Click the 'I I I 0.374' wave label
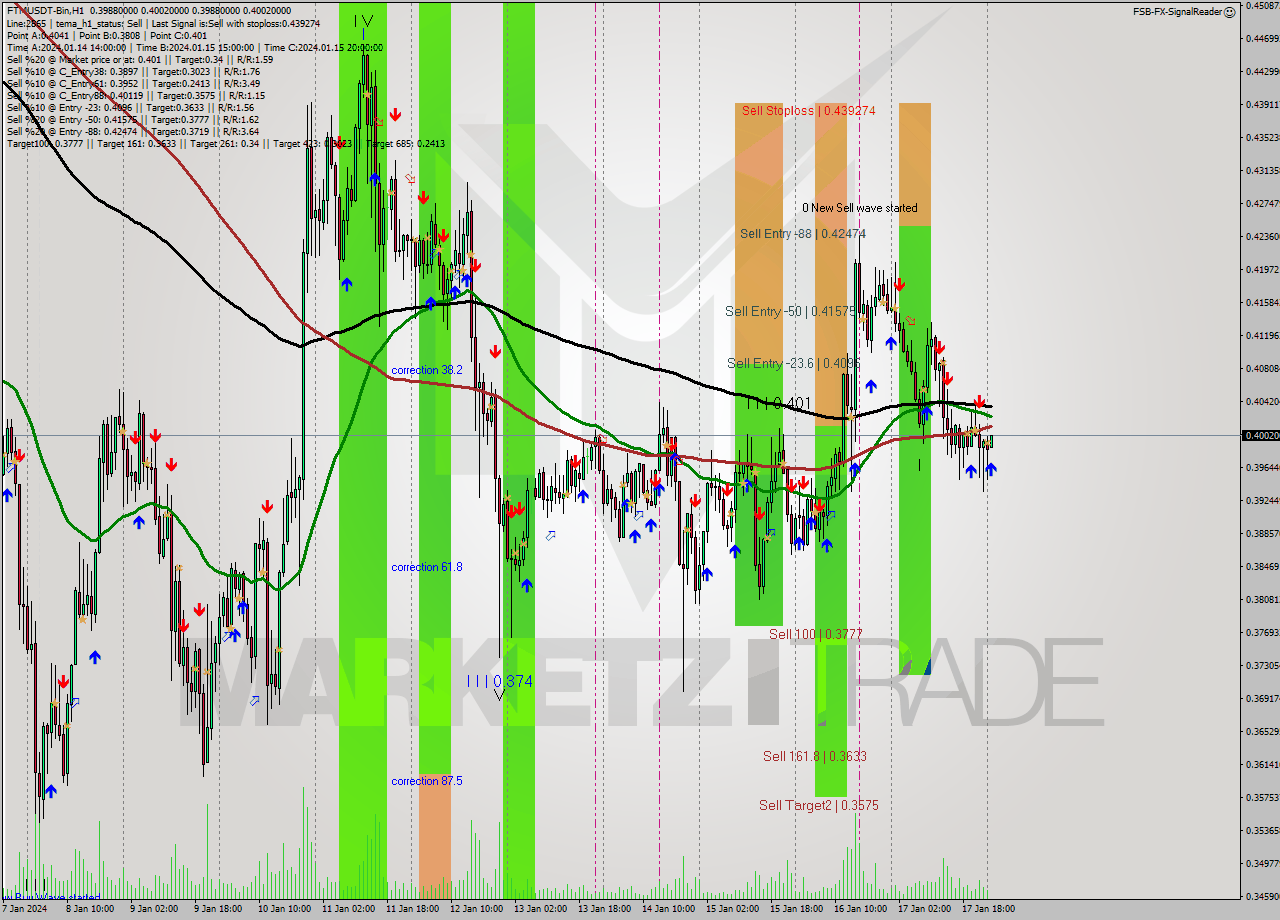1280x920 pixels. point(499,681)
